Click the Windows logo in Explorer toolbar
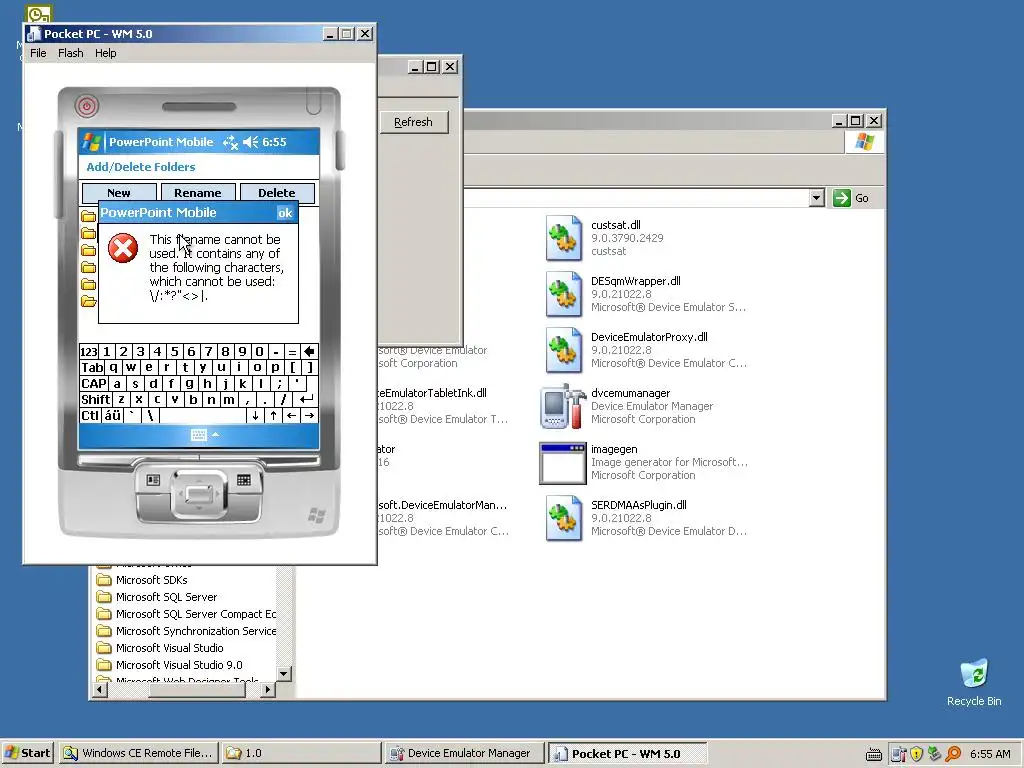Image resolution: width=1024 pixels, height=768 pixels. coord(865,142)
